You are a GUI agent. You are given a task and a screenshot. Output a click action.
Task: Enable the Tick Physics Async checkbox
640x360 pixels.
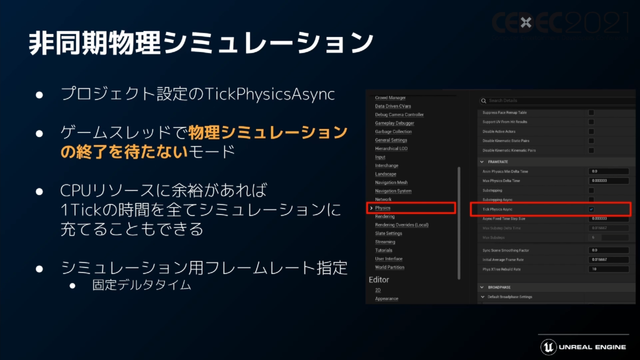591,209
